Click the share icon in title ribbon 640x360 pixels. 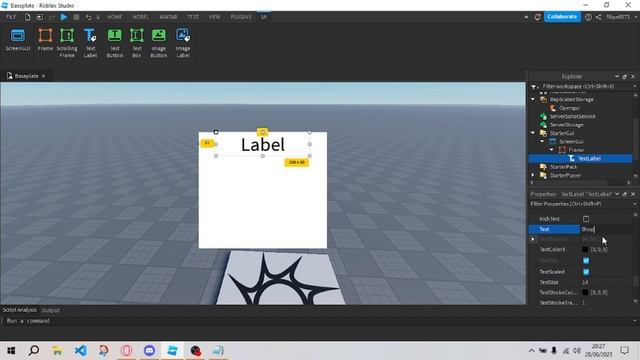point(598,17)
